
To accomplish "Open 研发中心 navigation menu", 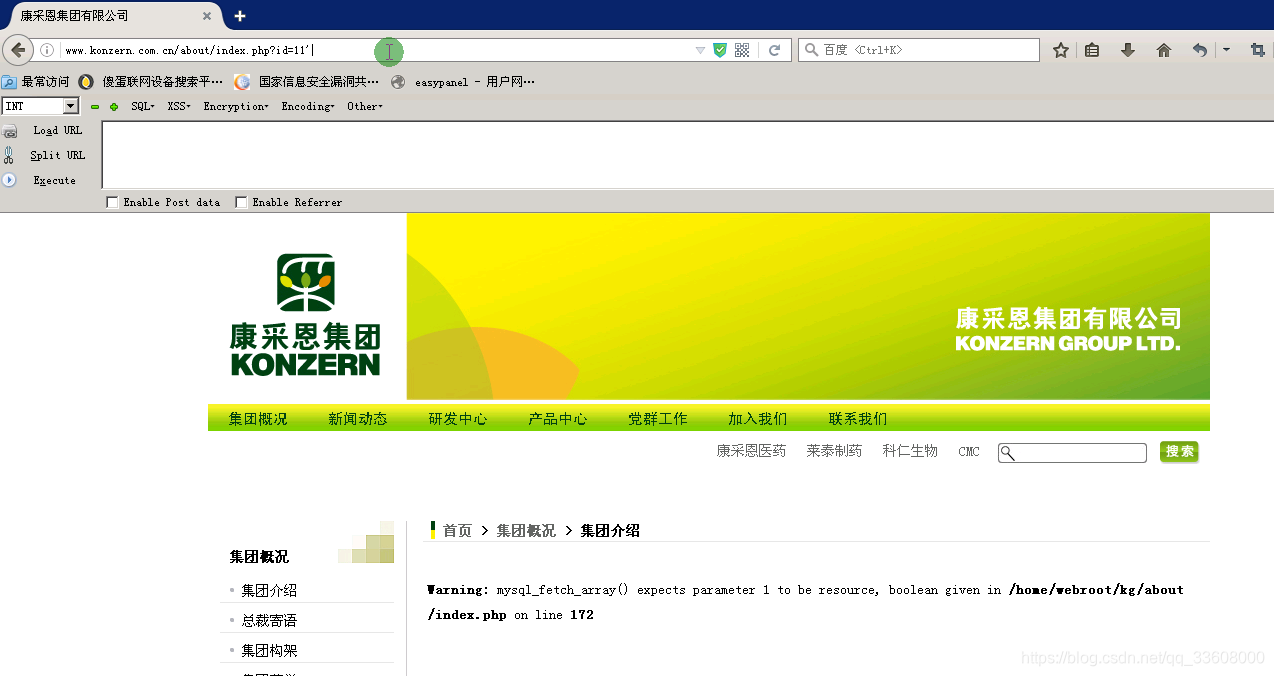I will click(x=458, y=419).
